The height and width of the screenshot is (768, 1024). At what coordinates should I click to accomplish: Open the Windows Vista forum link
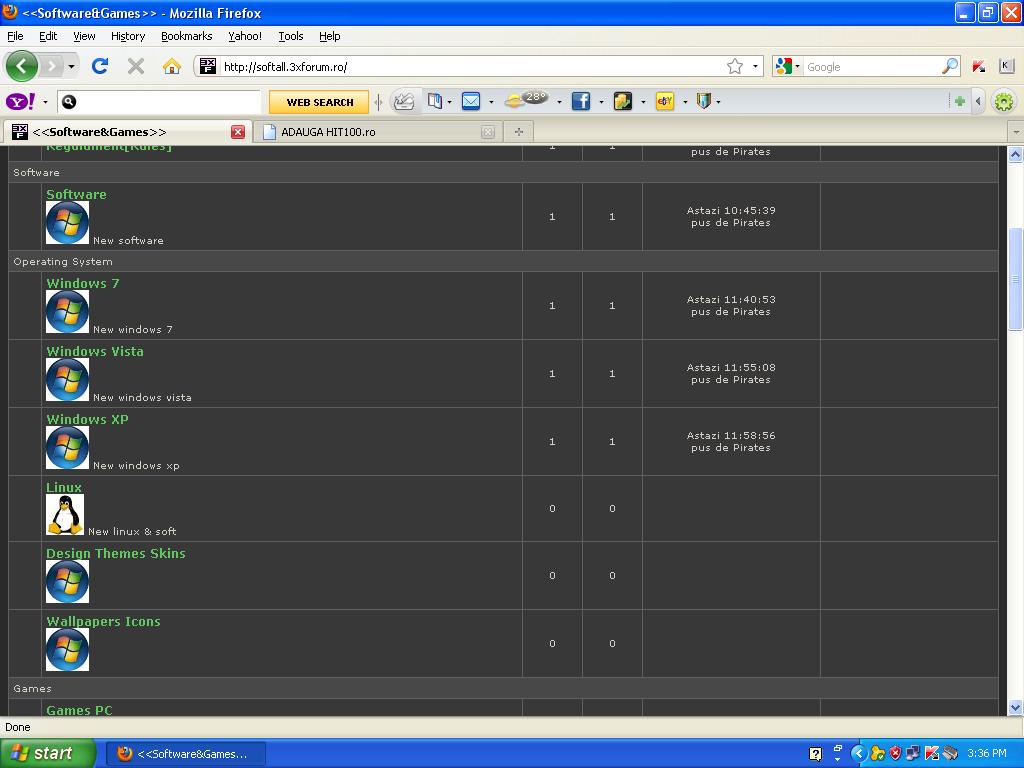(x=95, y=351)
